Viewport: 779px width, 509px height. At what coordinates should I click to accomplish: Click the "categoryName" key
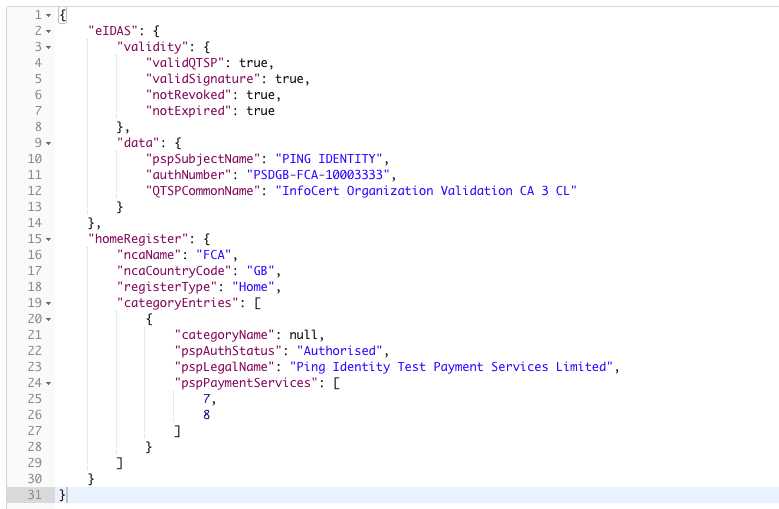(x=224, y=335)
